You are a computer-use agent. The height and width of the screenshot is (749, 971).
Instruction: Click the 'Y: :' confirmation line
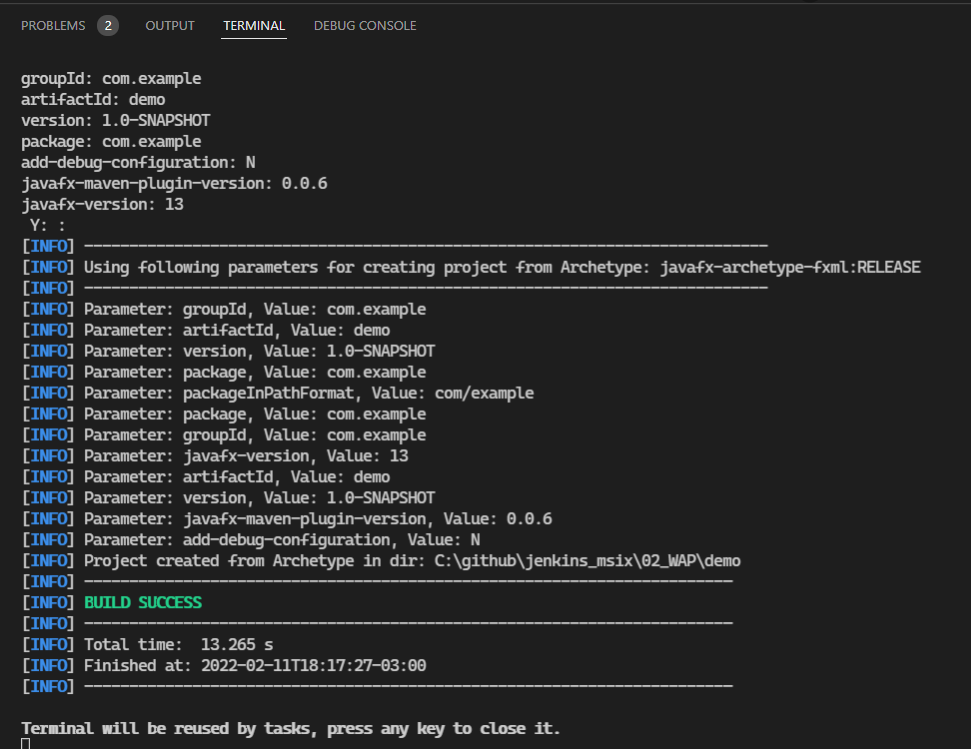tap(48, 225)
